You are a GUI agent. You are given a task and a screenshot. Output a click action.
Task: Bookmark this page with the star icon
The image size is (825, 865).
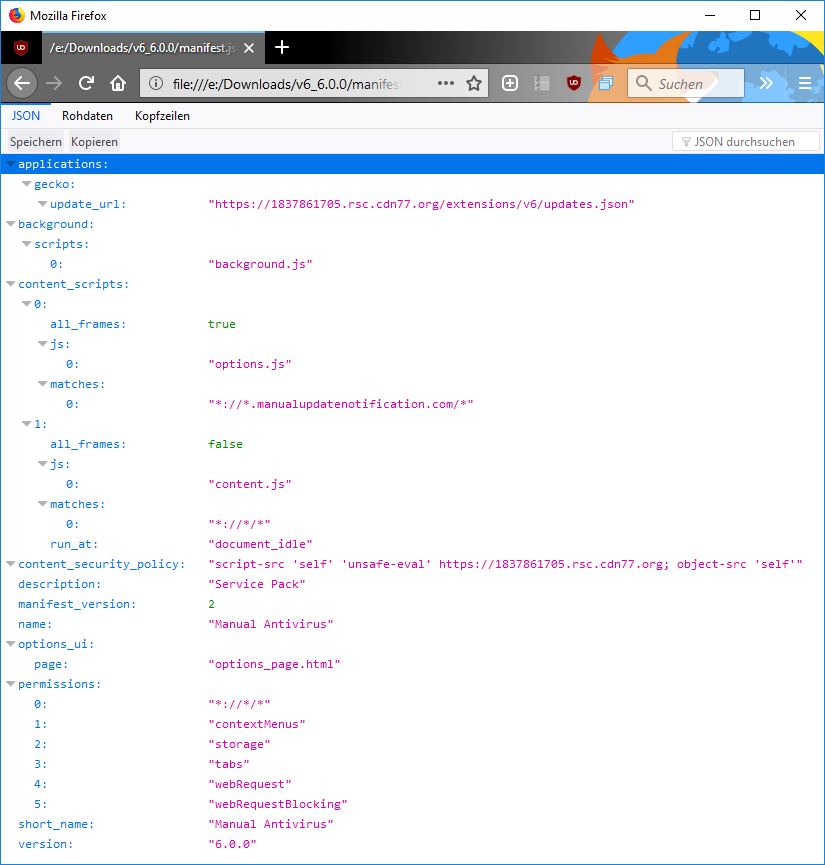point(474,83)
